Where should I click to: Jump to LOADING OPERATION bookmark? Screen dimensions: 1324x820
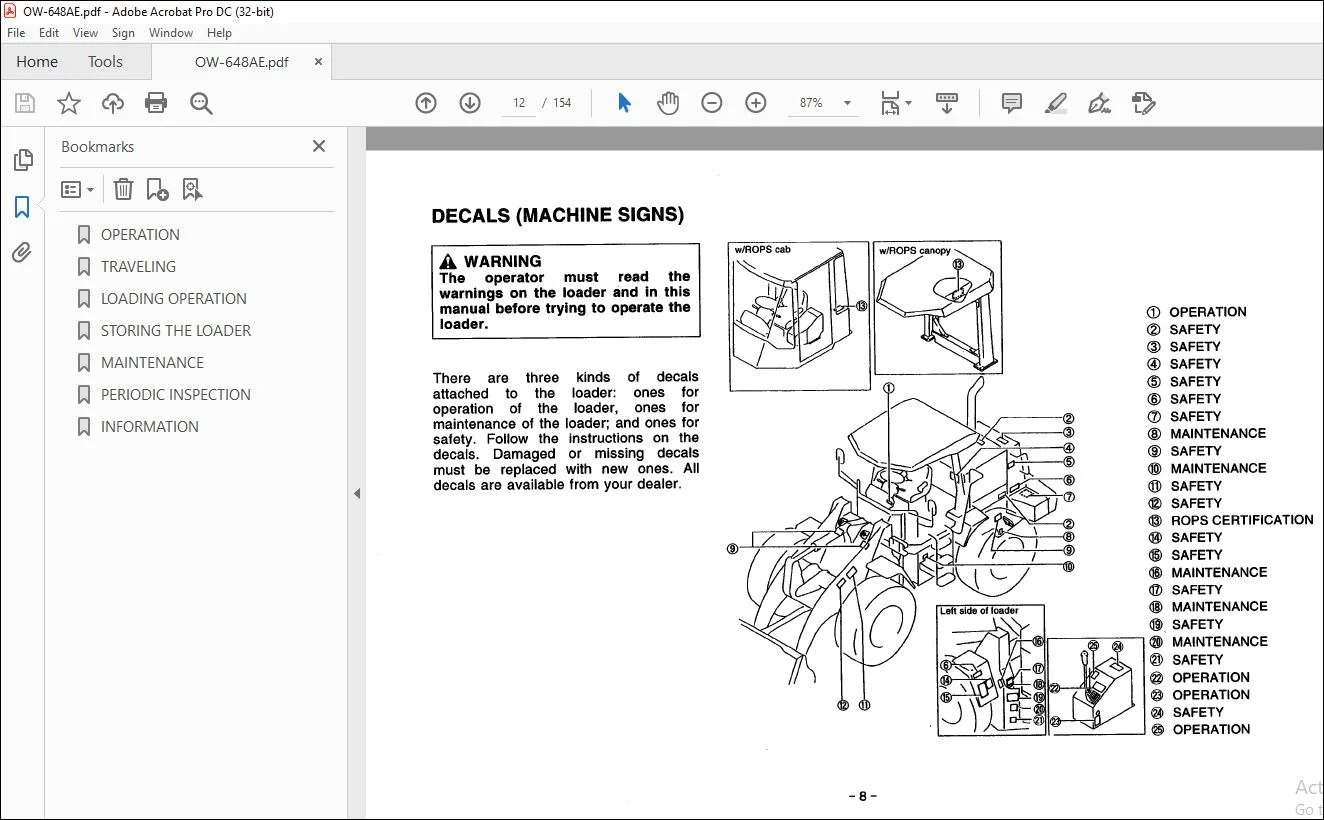coord(174,299)
